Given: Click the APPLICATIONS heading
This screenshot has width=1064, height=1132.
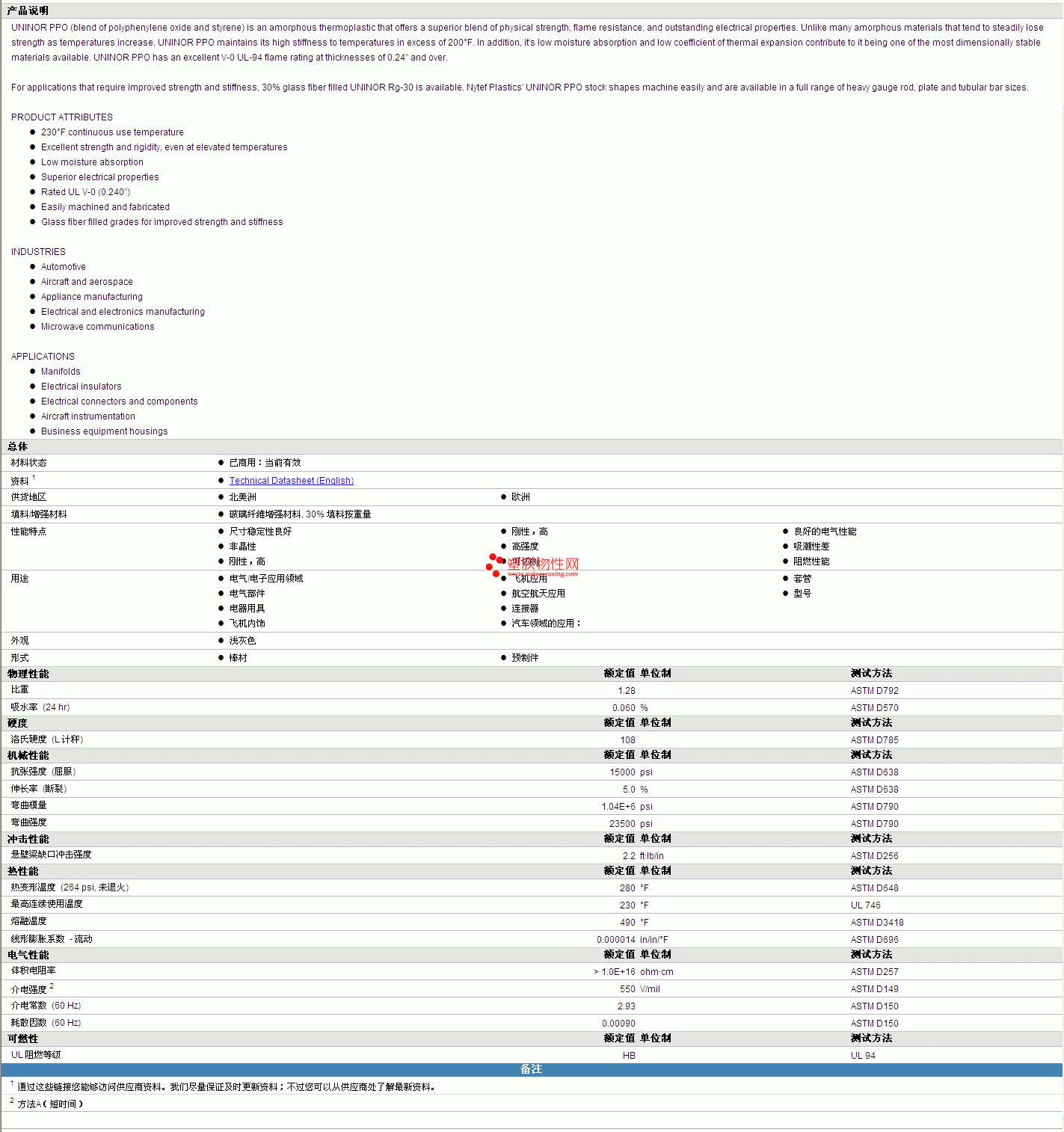Looking at the screenshot, I should 43,357.
